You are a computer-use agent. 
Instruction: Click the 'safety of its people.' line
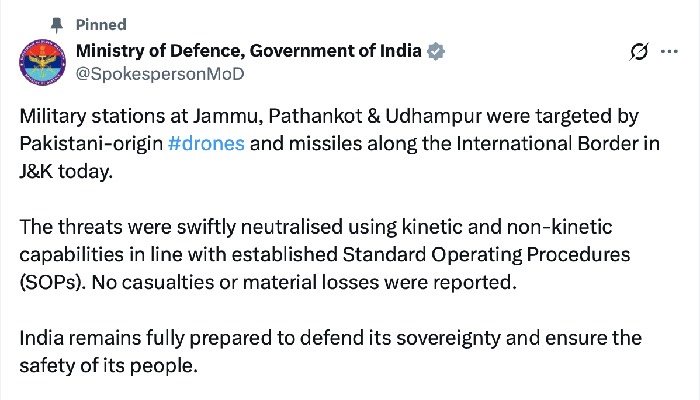[x=108, y=366]
